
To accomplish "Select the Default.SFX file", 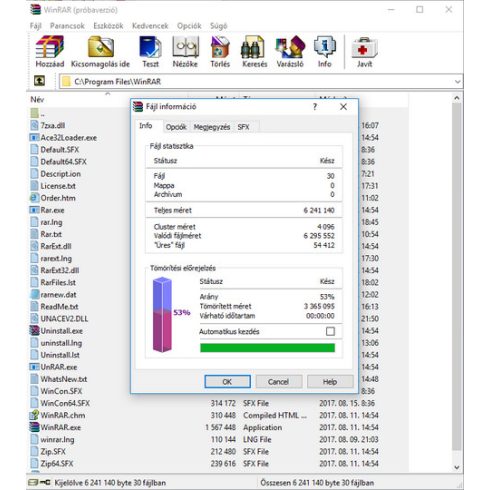I will coord(60,149).
